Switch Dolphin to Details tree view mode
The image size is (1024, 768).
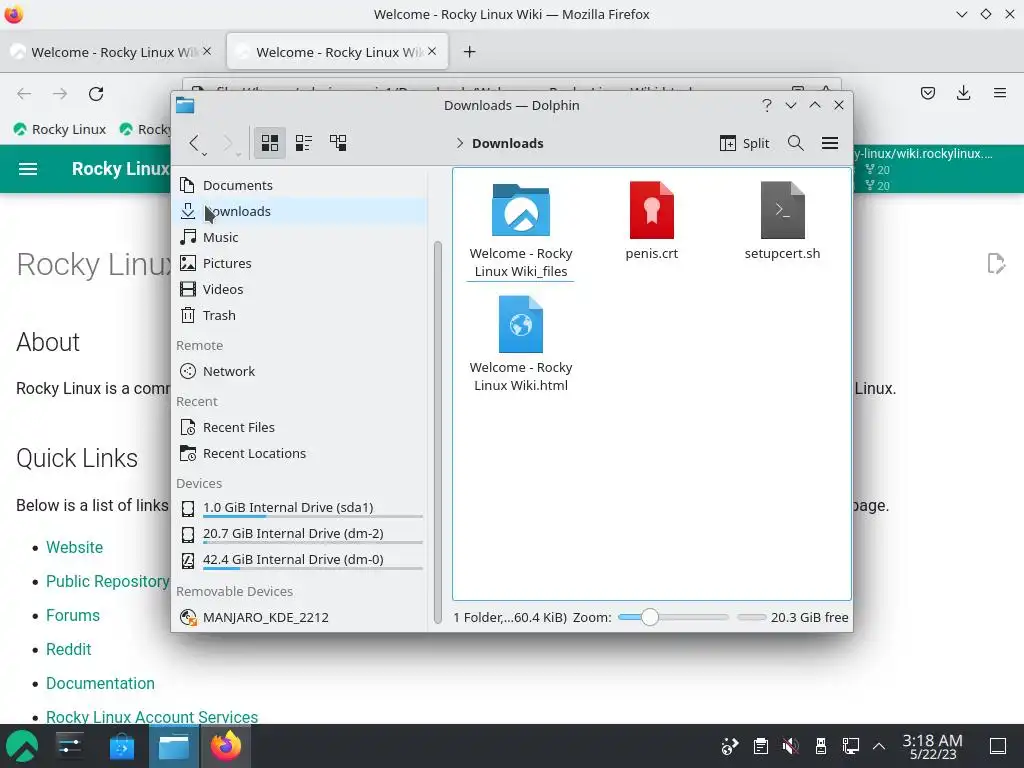pyautogui.click(x=338, y=143)
